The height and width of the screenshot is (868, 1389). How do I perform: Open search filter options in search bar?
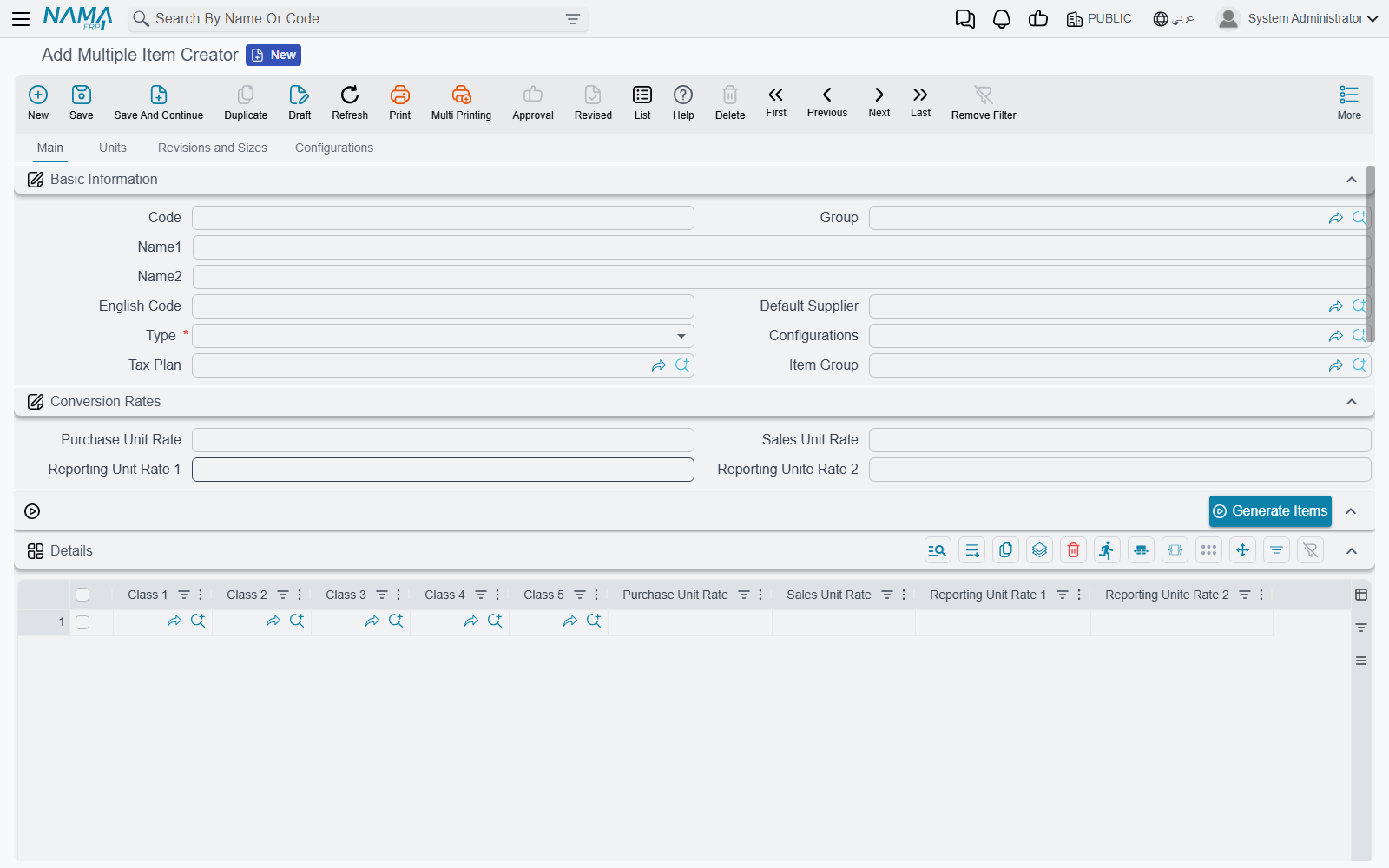(x=573, y=19)
